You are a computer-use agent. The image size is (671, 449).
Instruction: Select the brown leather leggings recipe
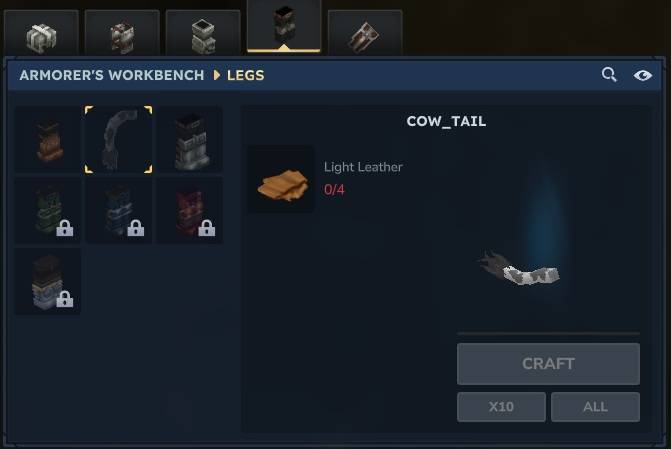pyautogui.click(x=48, y=140)
